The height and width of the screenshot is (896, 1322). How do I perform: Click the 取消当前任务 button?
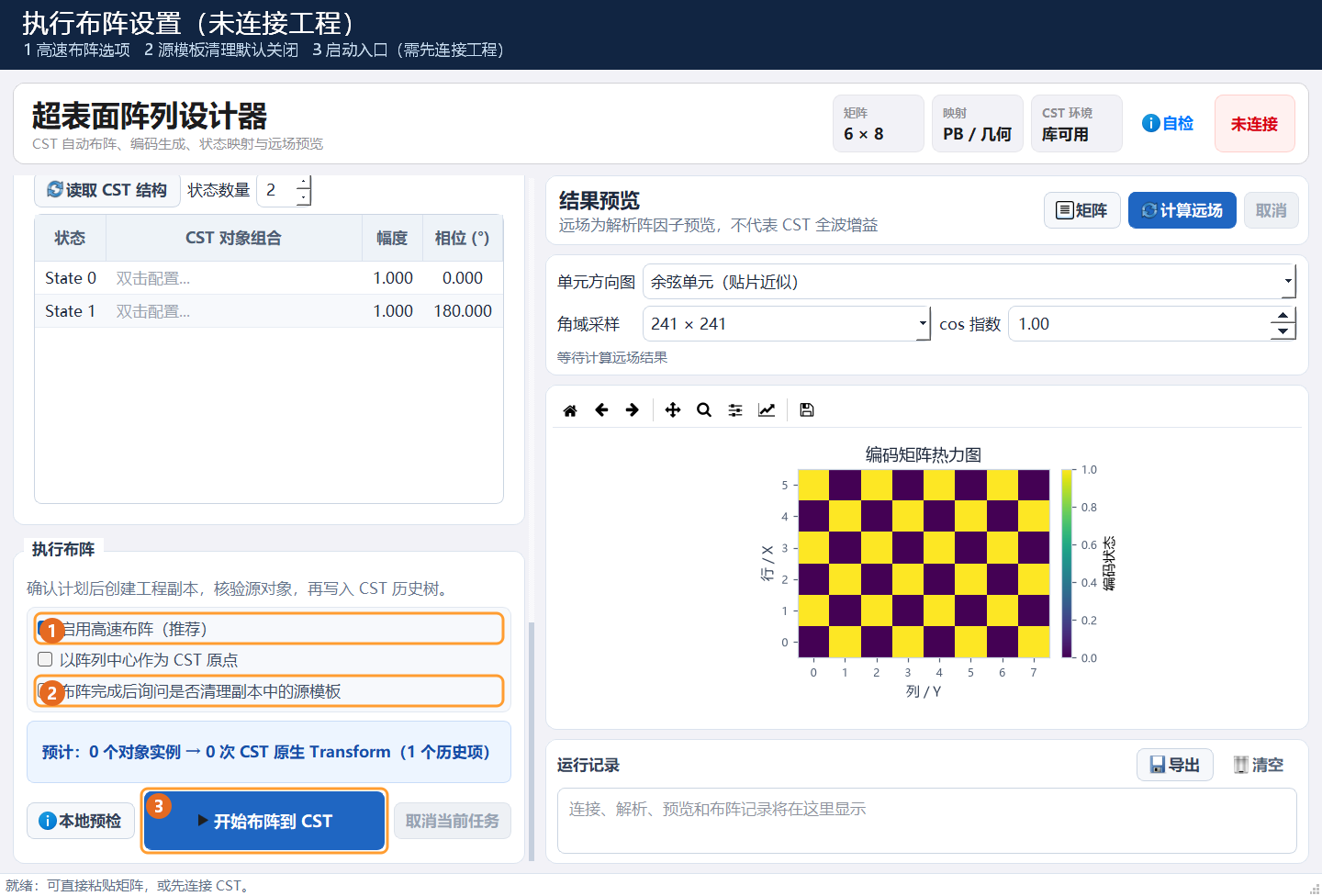point(453,821)
